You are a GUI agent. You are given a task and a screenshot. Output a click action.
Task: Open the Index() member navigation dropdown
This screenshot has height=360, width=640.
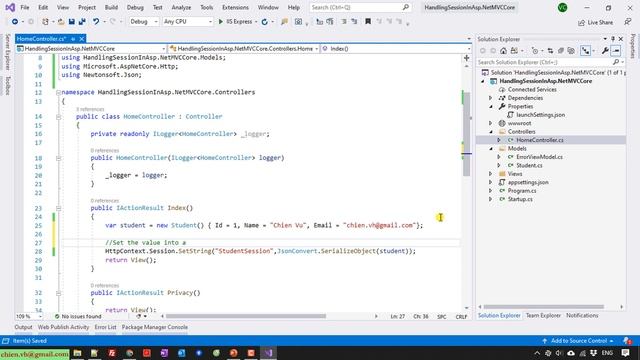click(396, 49)
